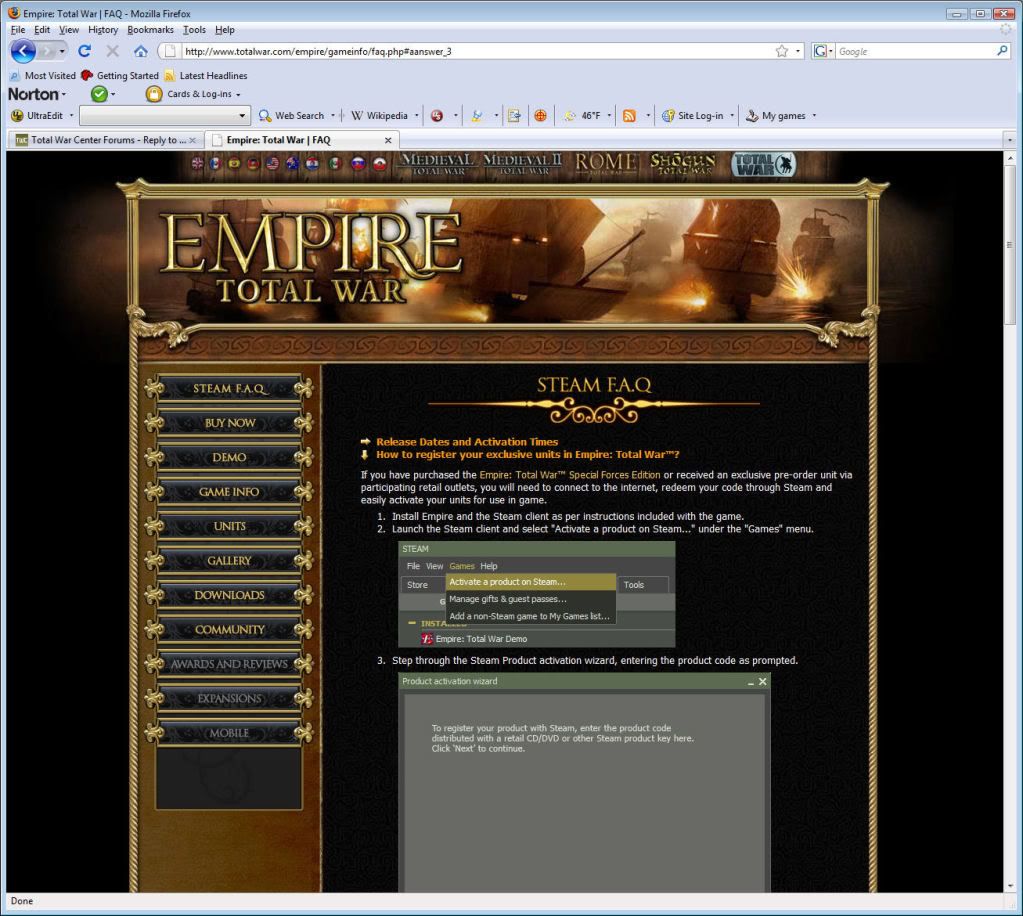Screen dimensions: 1023x916
Task: Click the GALLERY sidebar button
Action: point(229,561)
